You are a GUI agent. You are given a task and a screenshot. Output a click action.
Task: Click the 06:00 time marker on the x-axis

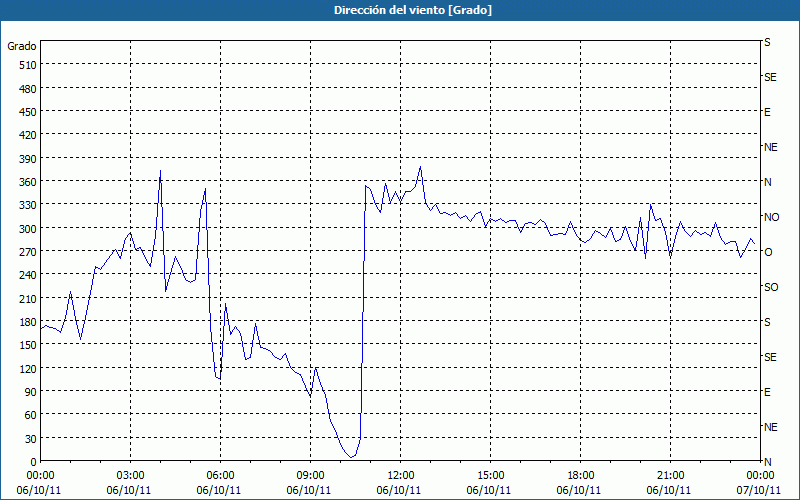click(220, 476)
